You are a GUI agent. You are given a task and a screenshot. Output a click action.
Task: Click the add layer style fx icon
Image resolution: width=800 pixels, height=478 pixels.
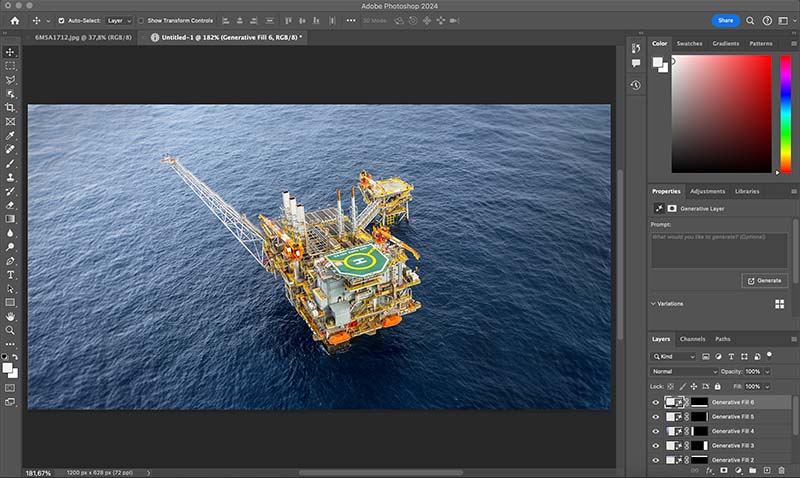pyautogui.click(x=709, y=469)
